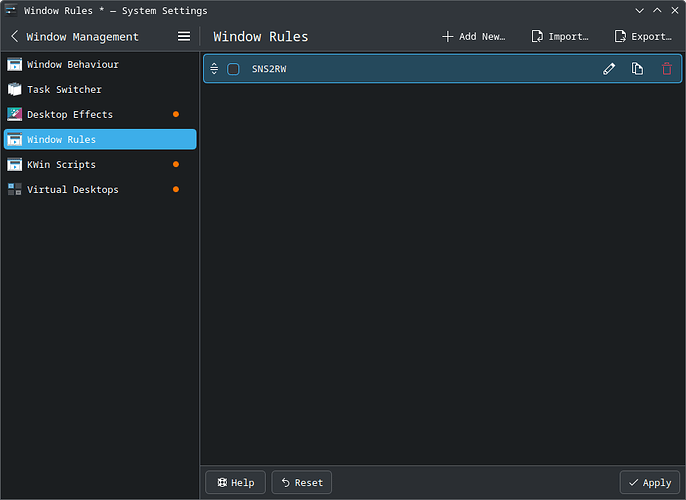686x500 pixels.
Task: Go back using the Window Management arrow
Action: 14,36
